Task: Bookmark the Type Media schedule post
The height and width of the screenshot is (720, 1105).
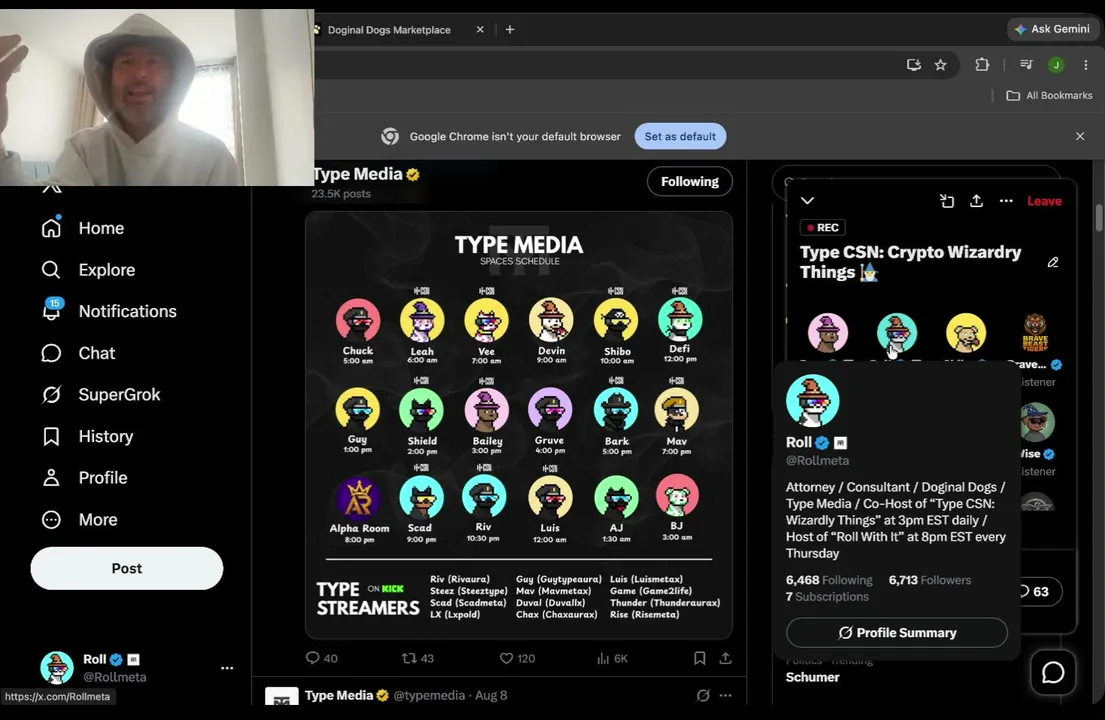Action: tap(700, 658)
